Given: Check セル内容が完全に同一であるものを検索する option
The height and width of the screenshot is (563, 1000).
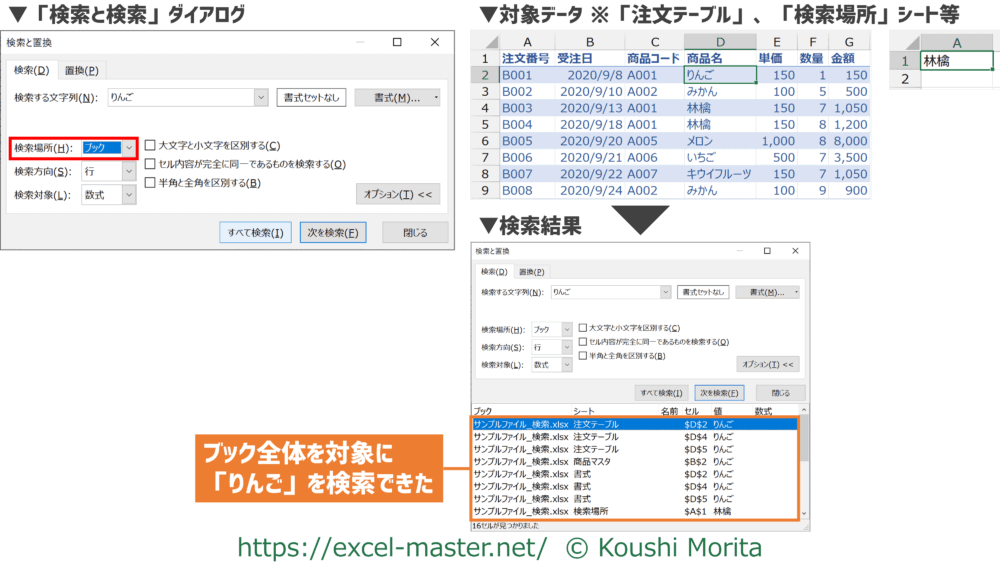Looking at the screenshot, I should (x=150, y=164).
